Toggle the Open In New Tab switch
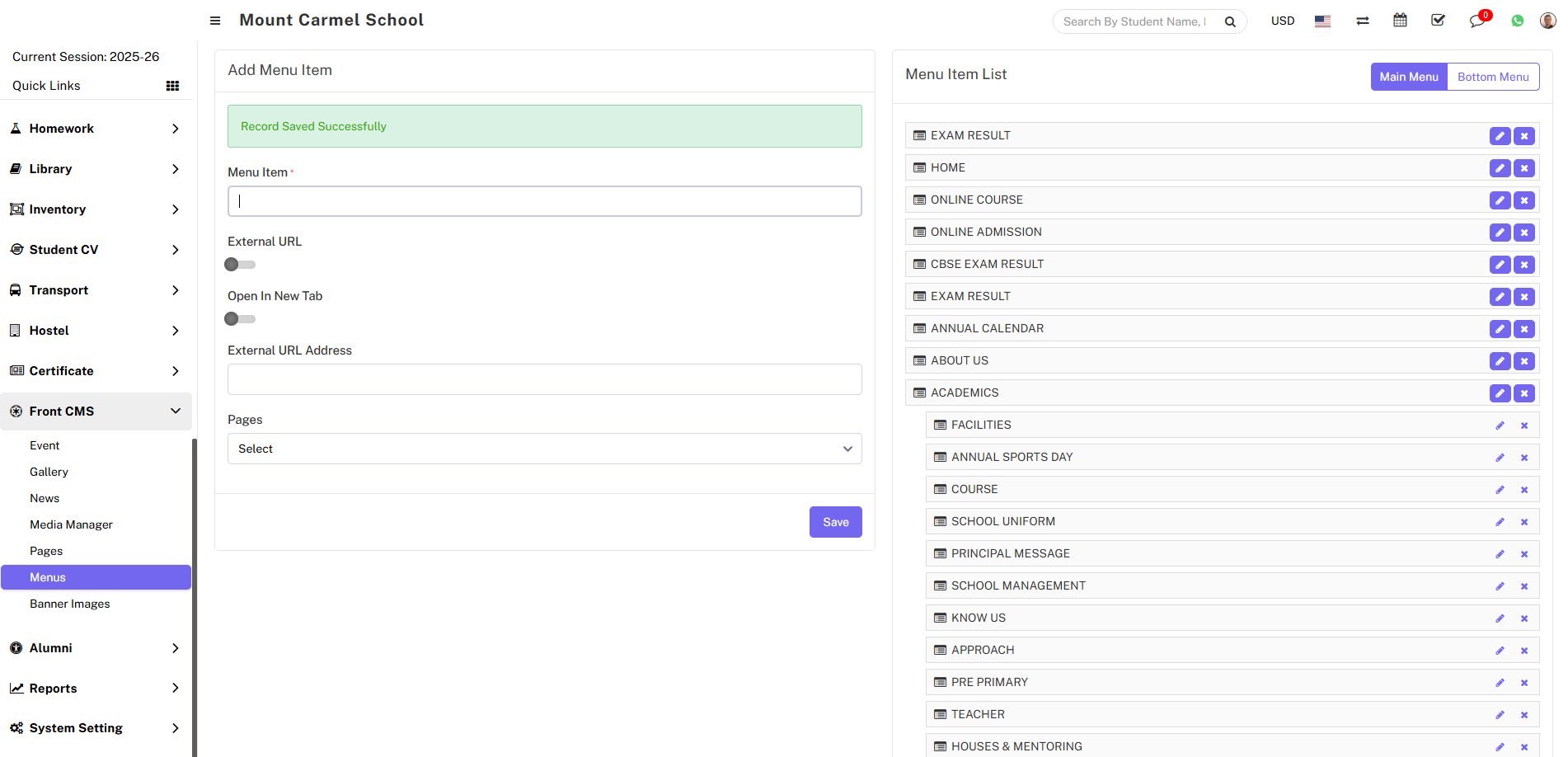The height and width of the screenshot is (757, 1568). pos(240,319)
